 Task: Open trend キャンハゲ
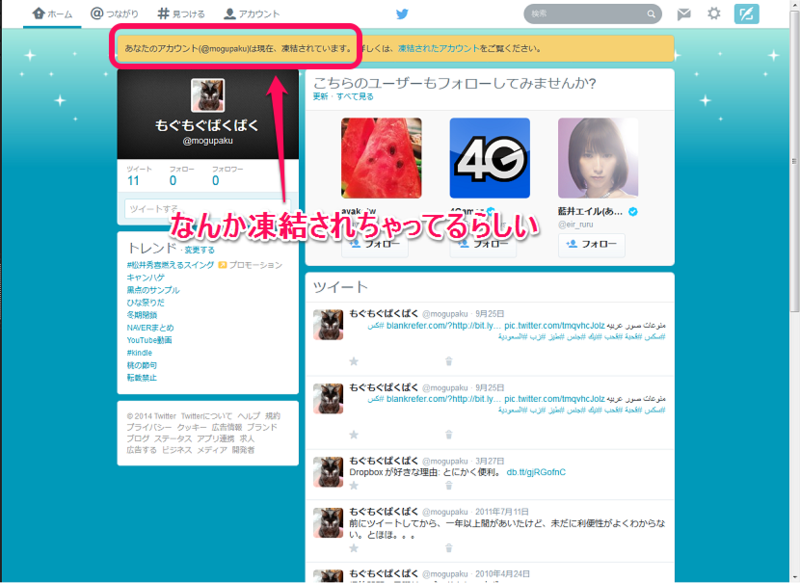pos(145,277)
